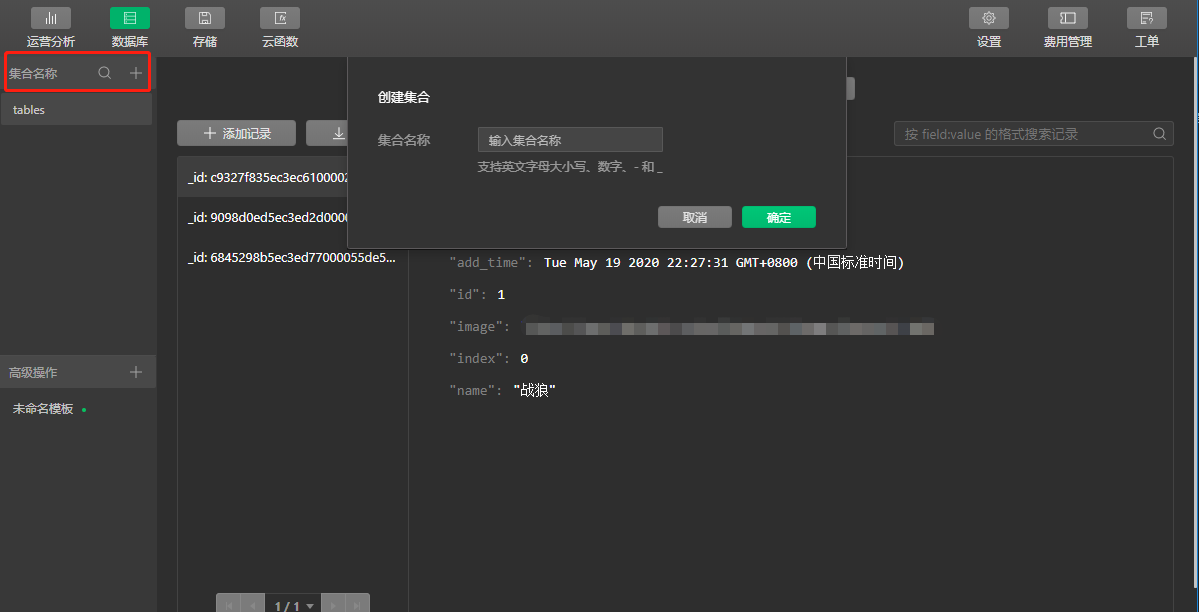This screenshot has width=1199, height=612.
Task: Open the 未命名模板 template
Action: point(43,409)
